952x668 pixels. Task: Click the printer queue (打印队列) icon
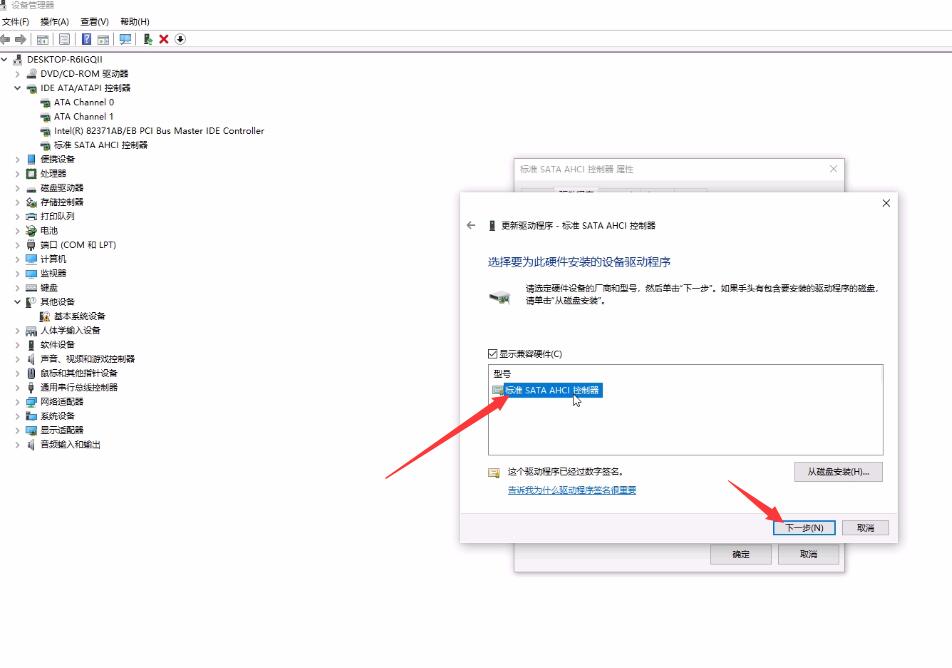pos(32,216)
